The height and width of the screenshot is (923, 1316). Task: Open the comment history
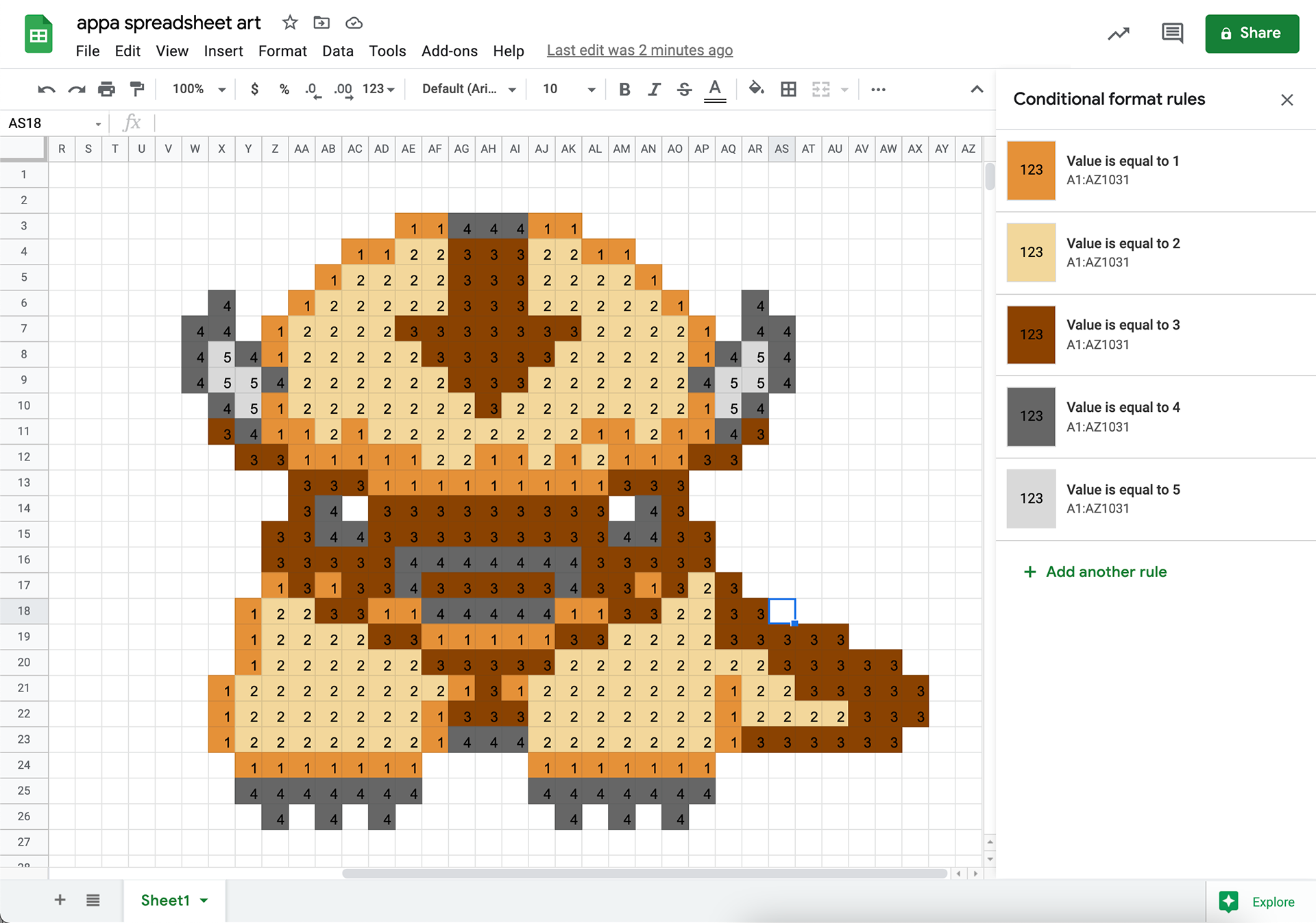(1172, 34)
